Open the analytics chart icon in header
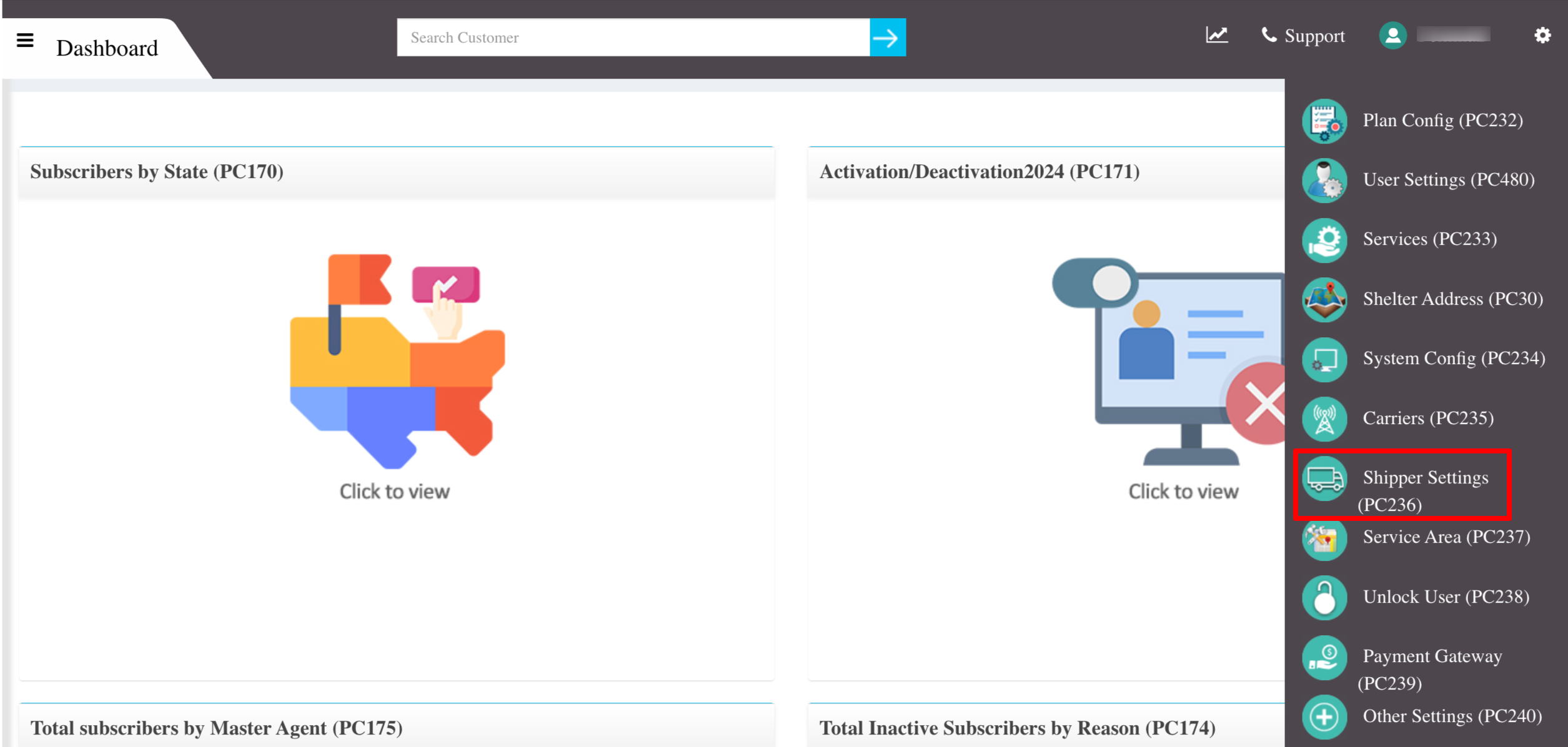 [1216, 36]
